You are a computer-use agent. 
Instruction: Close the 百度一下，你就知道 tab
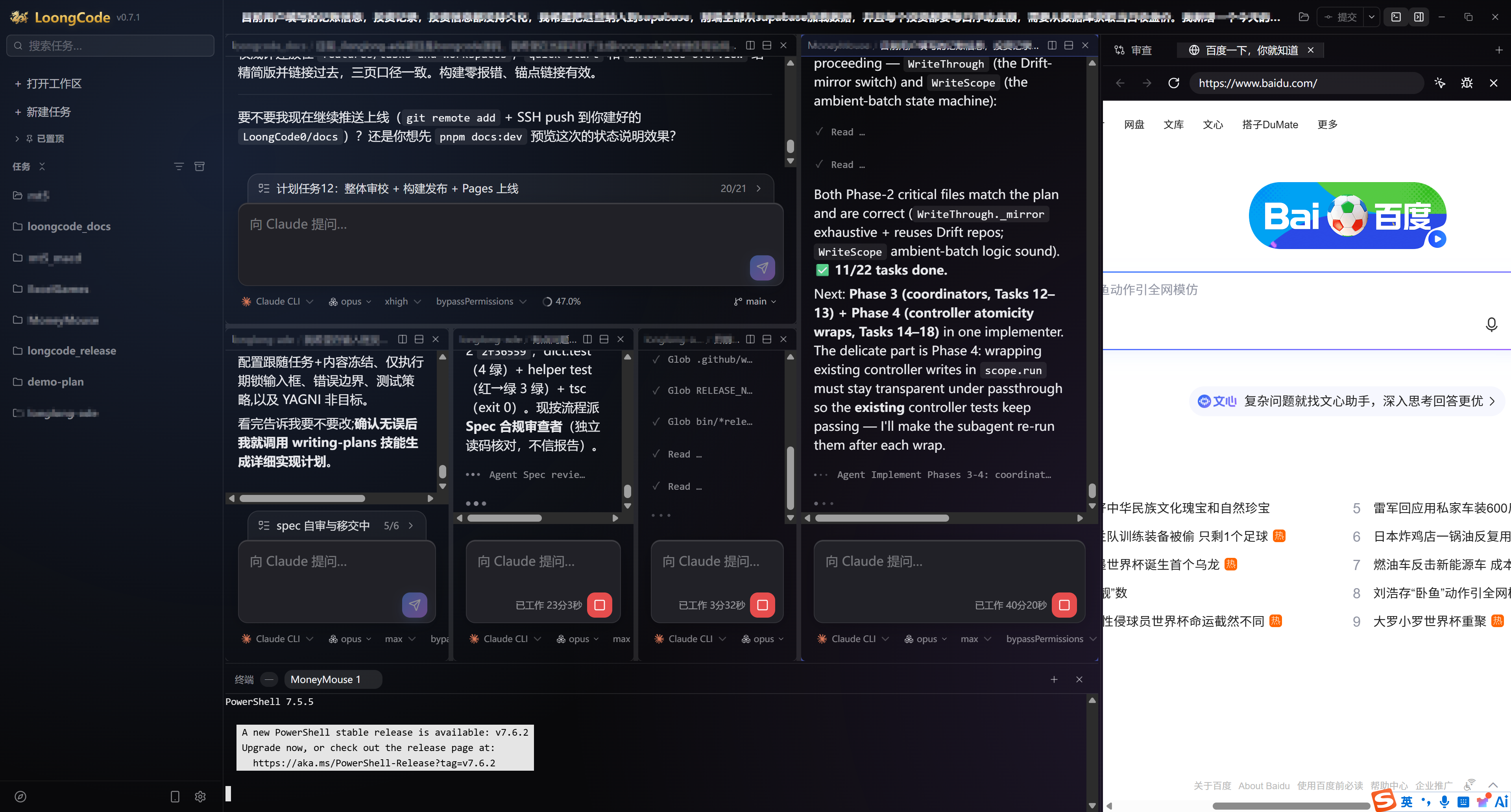[1310, 50]
